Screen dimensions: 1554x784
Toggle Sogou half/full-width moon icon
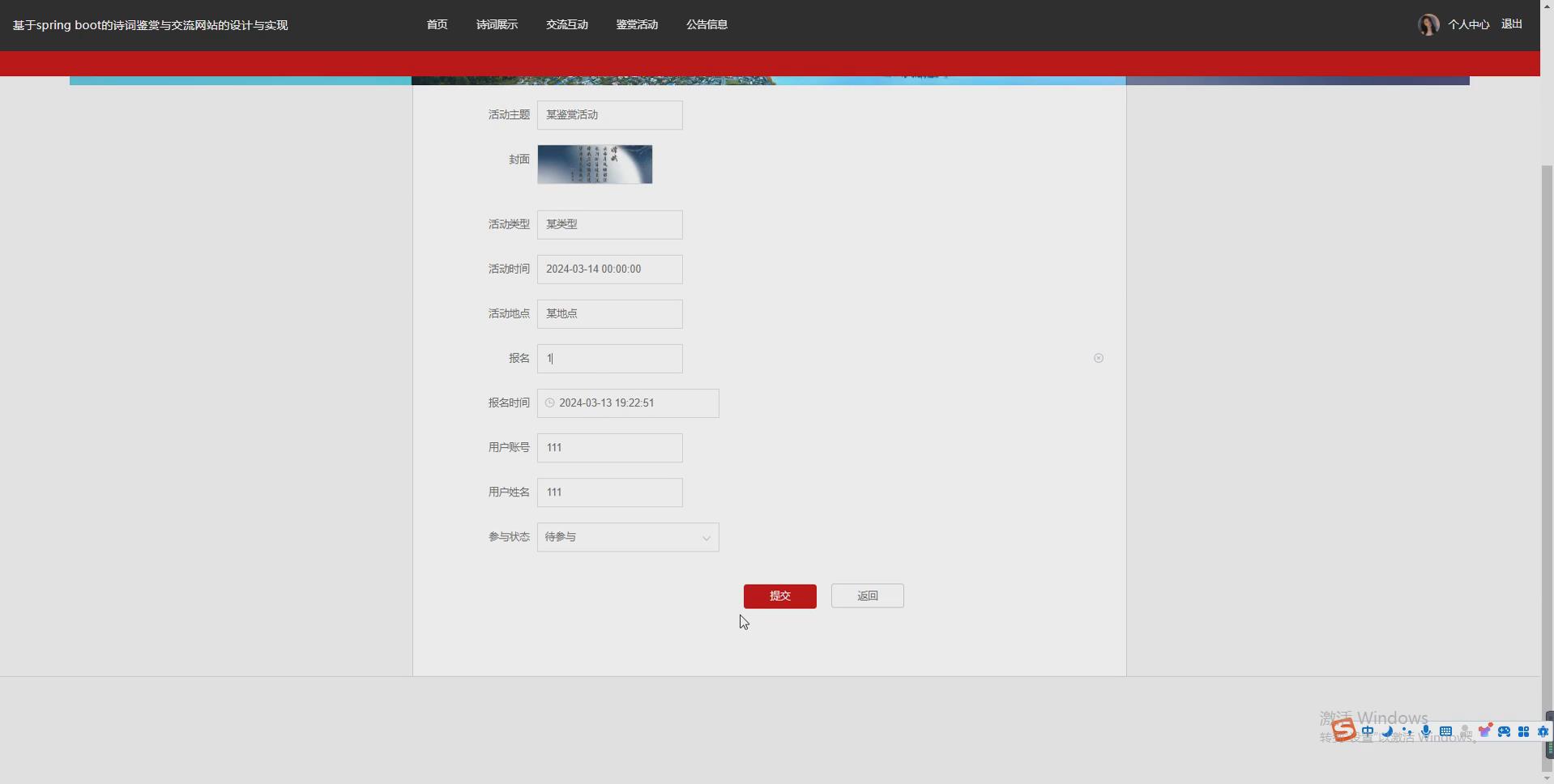tap(1387, 731)
